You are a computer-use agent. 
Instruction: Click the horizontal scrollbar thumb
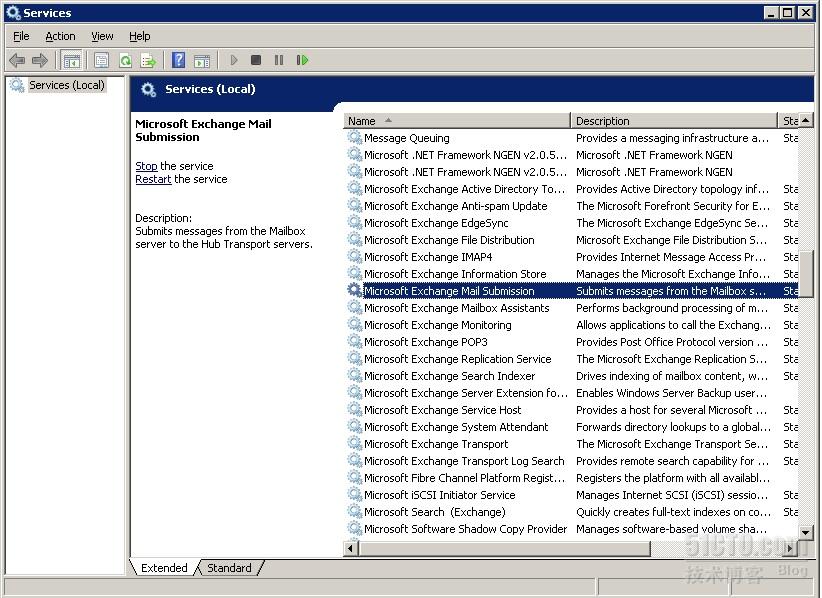[504, 548]
